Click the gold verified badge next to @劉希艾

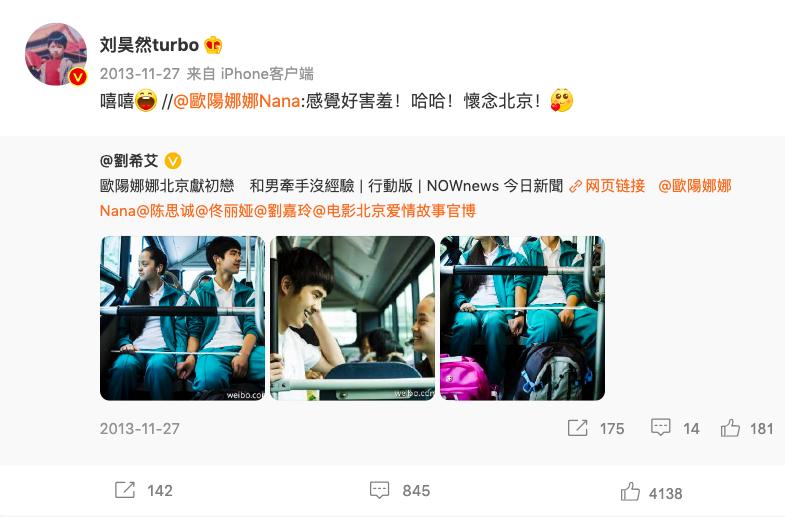[x=173, y=161]
